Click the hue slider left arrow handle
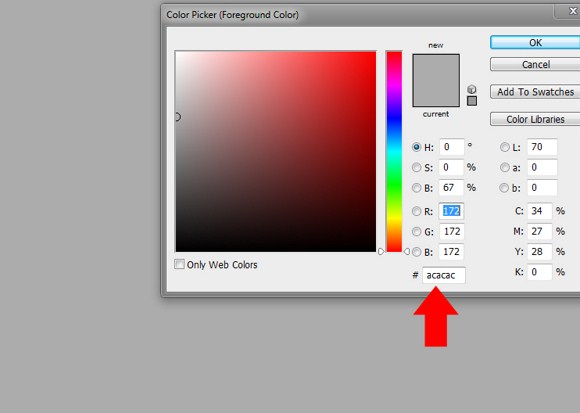 tap(381, 251)
